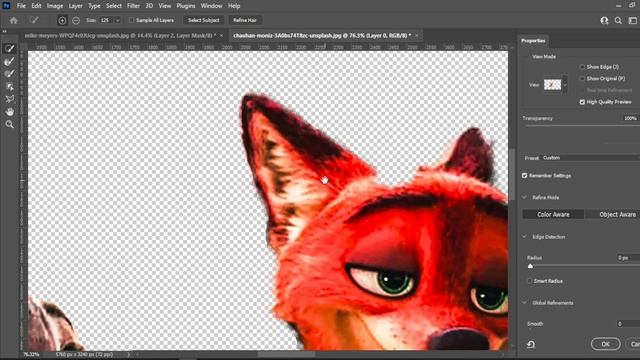
Task: Toggle Show Edge (J) checkbox
Action: pyautogui.click(x=582, y=67)
